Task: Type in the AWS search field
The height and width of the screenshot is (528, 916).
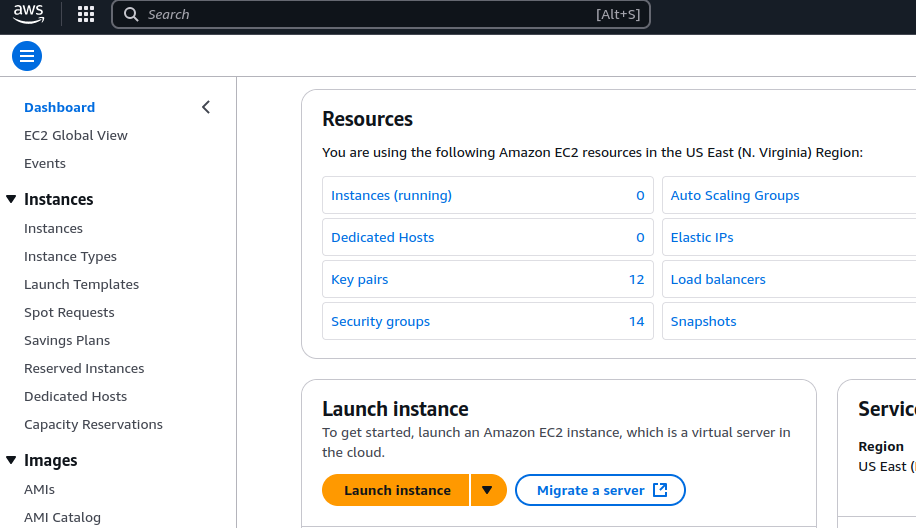Action: coord(380,14)
